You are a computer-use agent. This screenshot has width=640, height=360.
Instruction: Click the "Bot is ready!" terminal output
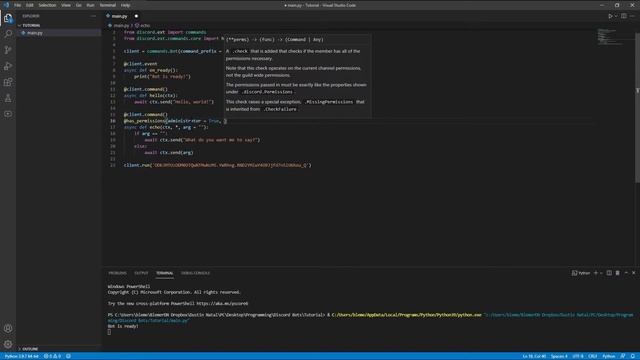(x=123, y=326)
